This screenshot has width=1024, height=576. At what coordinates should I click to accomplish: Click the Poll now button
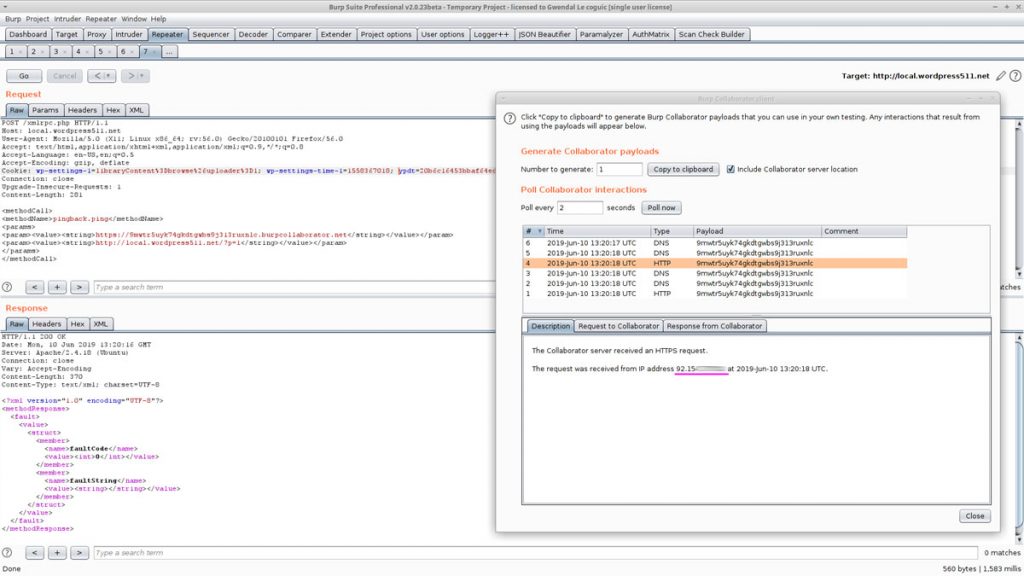pyautogui.click(x=662, y=208)
